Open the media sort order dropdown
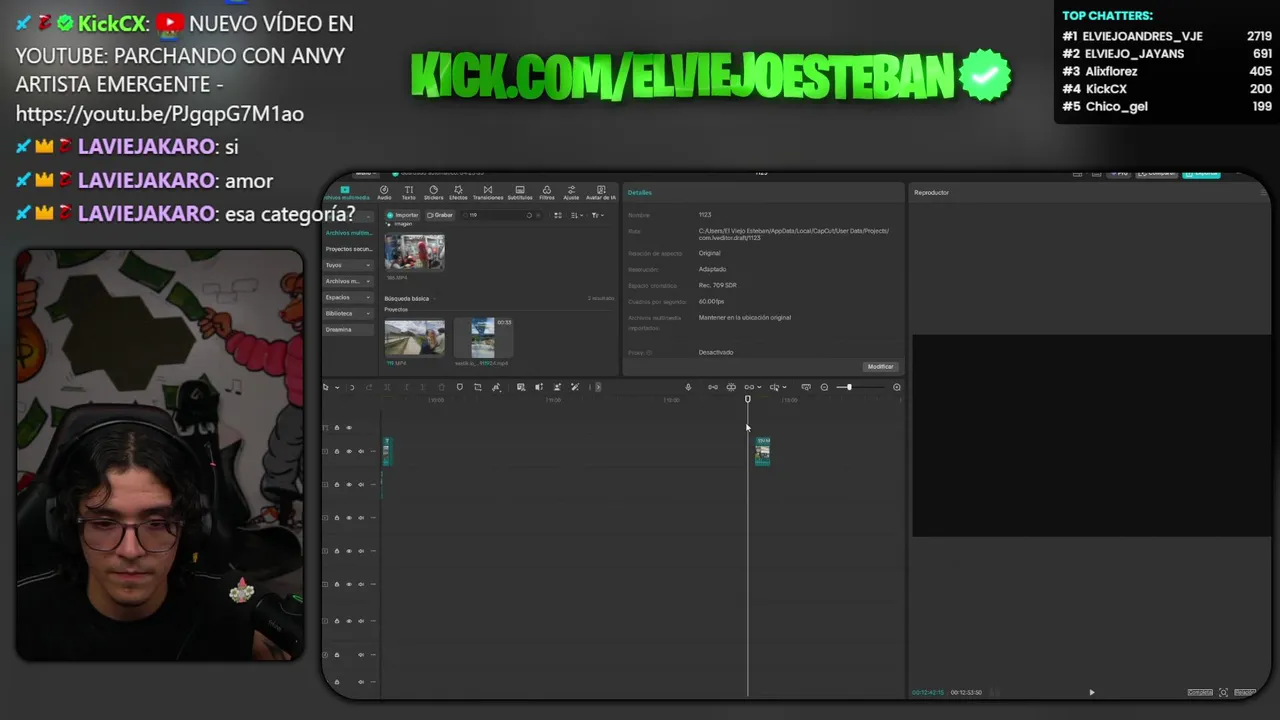Viewport: 1280px width, 720px height. pyautogui.click(x=576, y=215)
